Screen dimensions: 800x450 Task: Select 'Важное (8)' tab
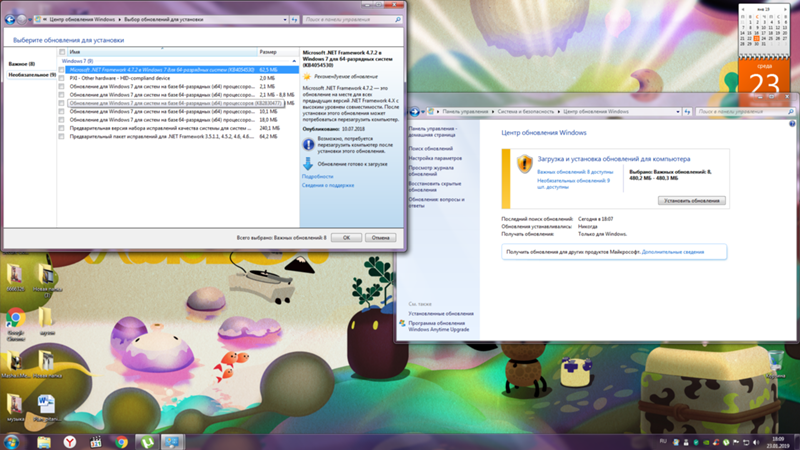tap(22, 64)
